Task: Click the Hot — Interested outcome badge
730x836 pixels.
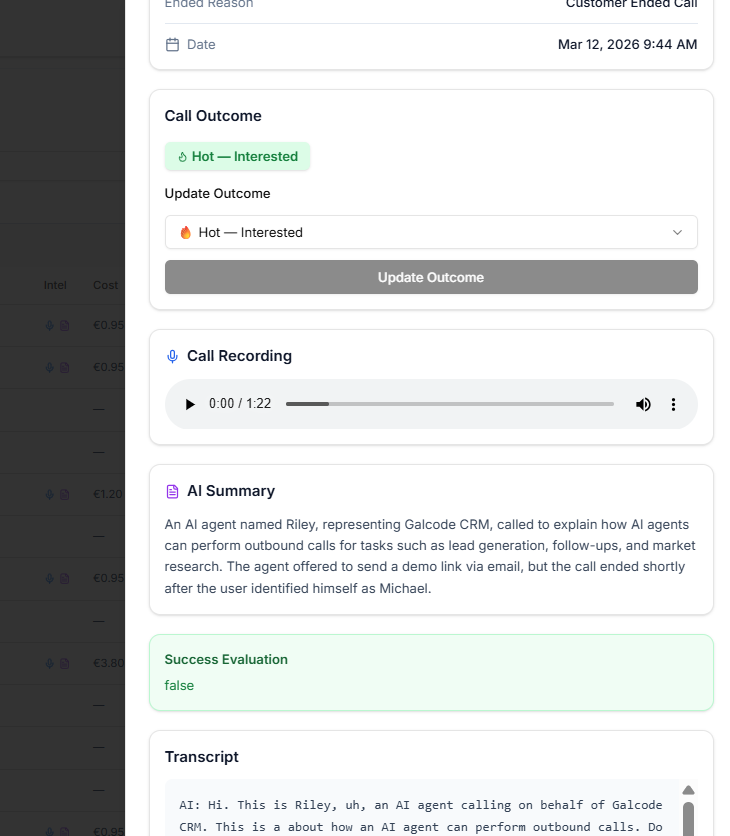Action: pyautogui.click(x=237, y=156)
